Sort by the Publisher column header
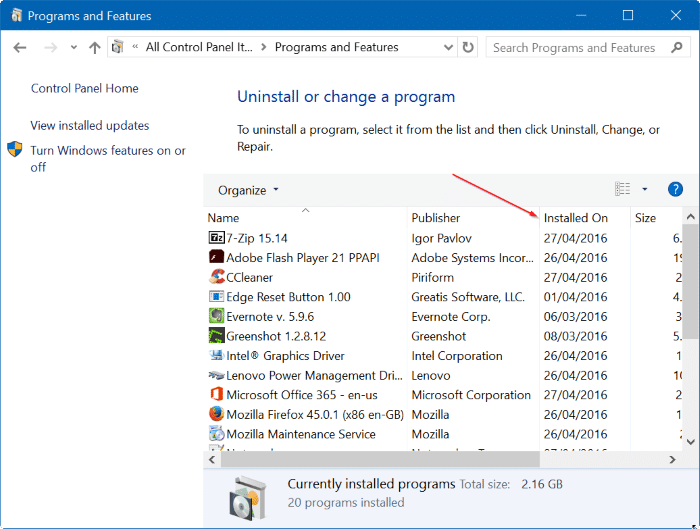Screen dimensions: 700x529 [473, 218]
